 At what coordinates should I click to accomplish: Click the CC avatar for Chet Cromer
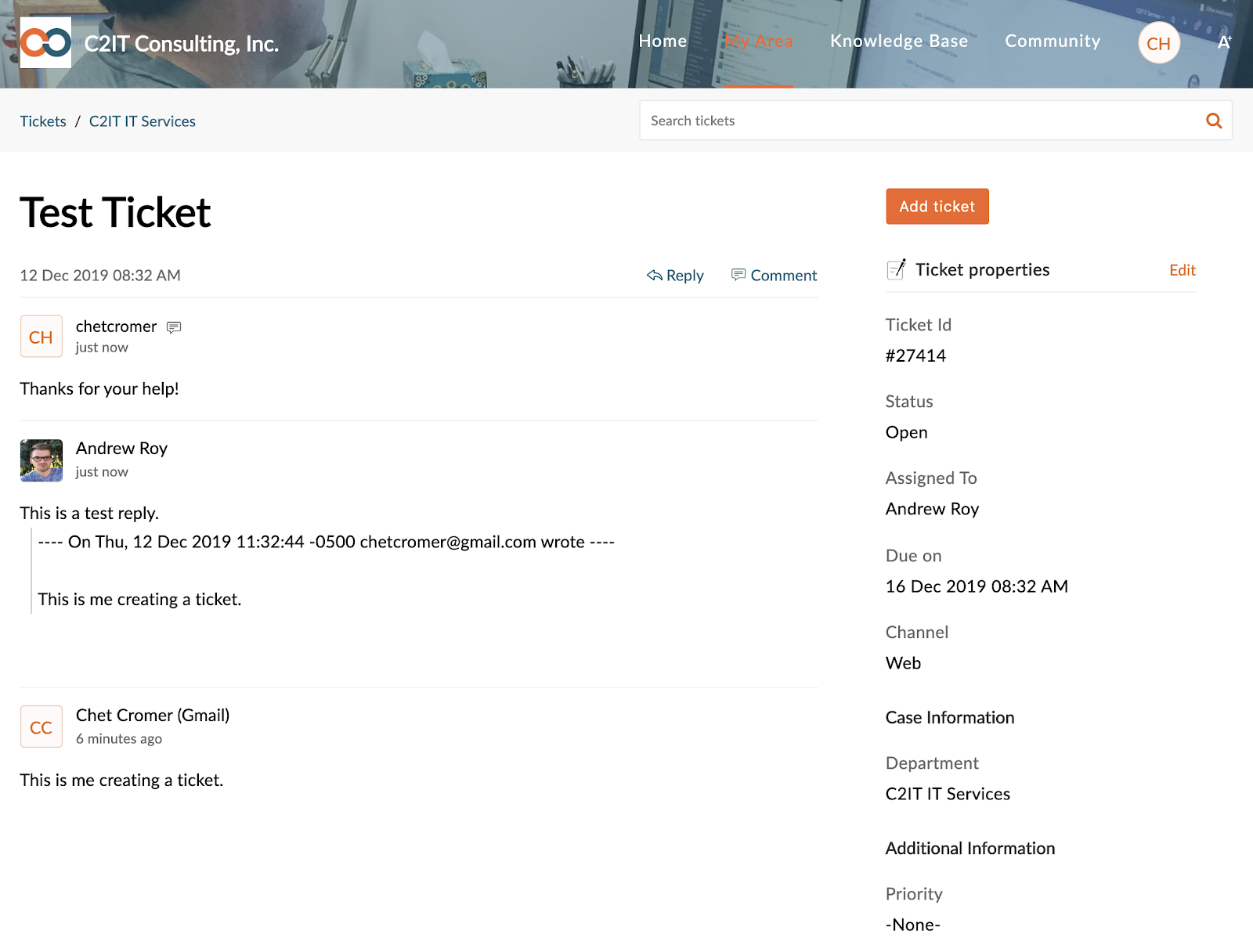pos(41,727)
